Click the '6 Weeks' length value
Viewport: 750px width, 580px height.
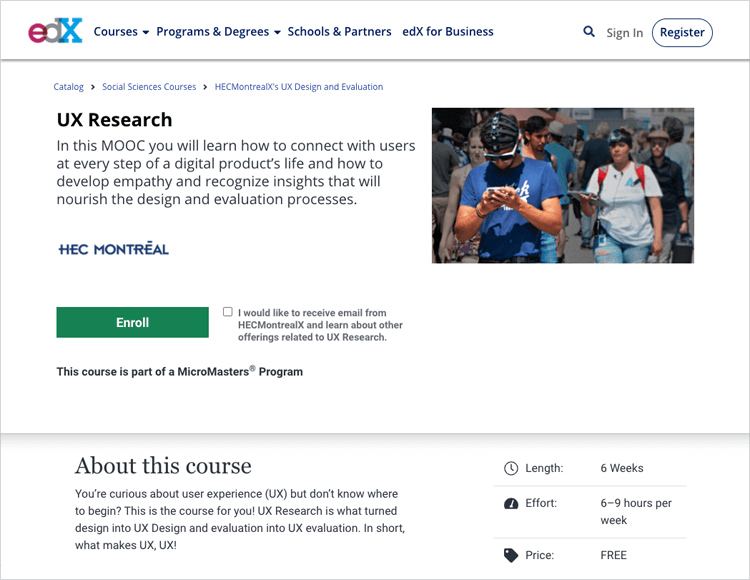tap(622, 468)
